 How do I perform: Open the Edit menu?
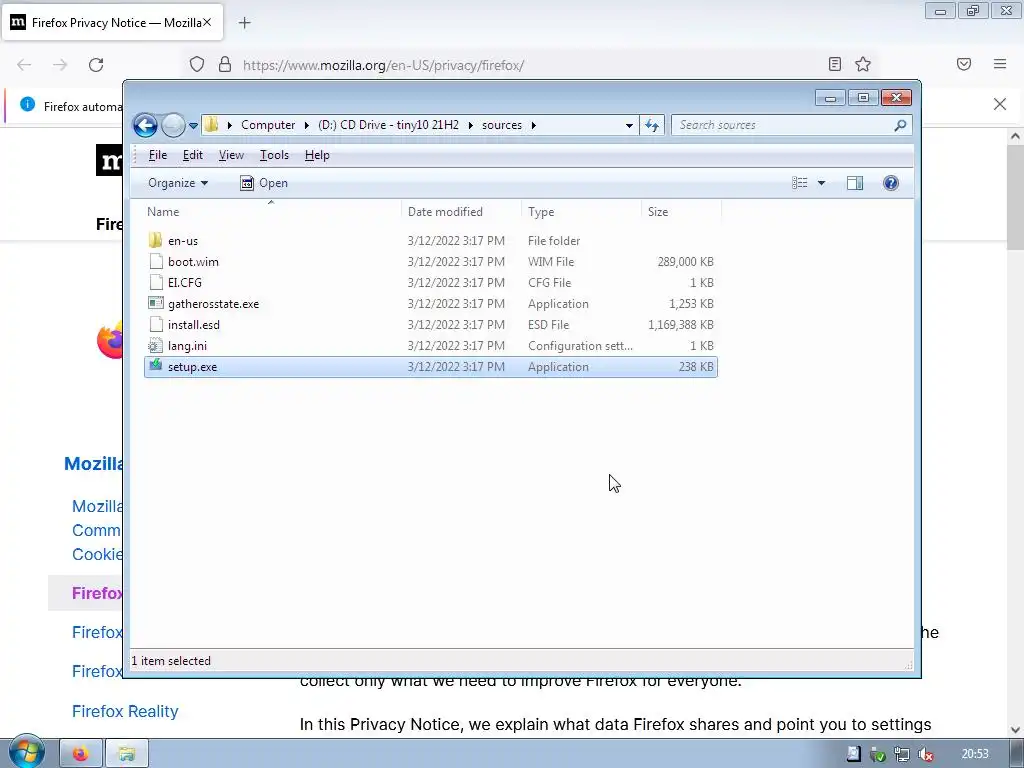click(193, 155)
